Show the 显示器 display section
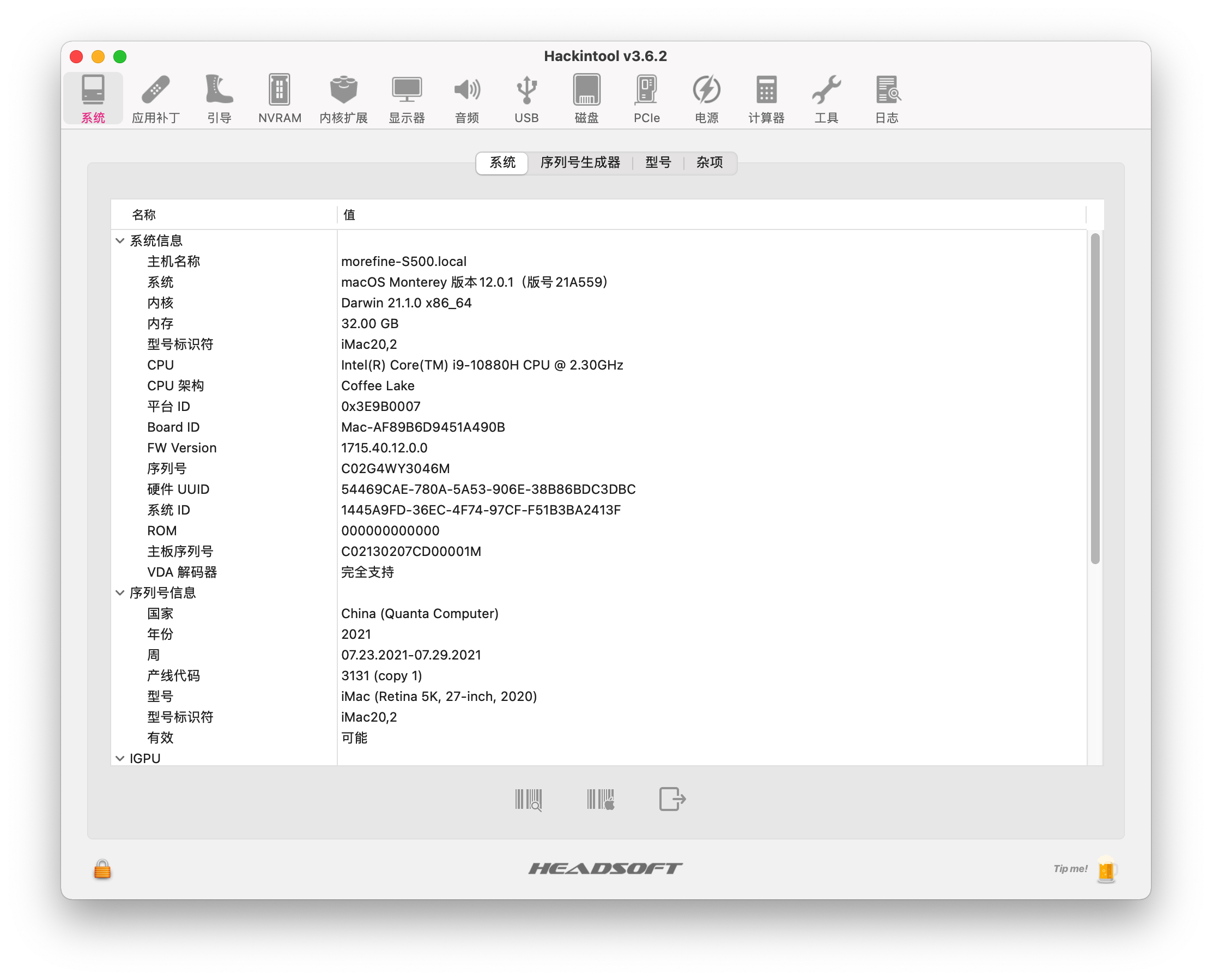The image size is (1212, 980). (x=407, y=98)
